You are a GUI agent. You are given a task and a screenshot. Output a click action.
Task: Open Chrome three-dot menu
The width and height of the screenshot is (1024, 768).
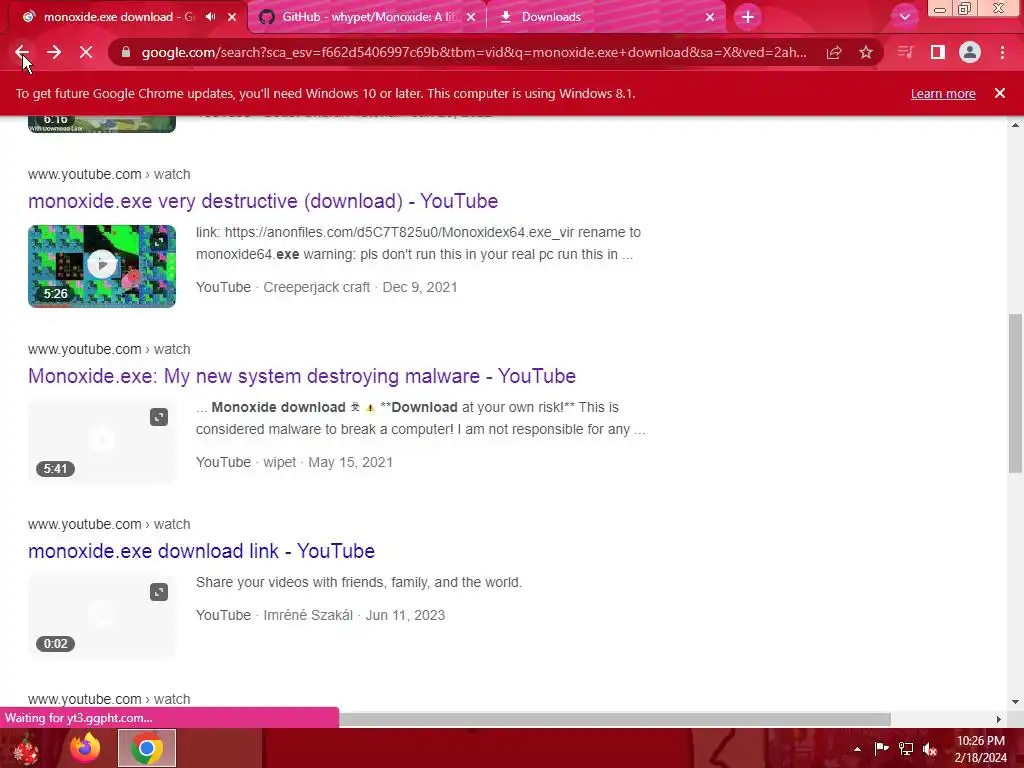pos(1002,52)
